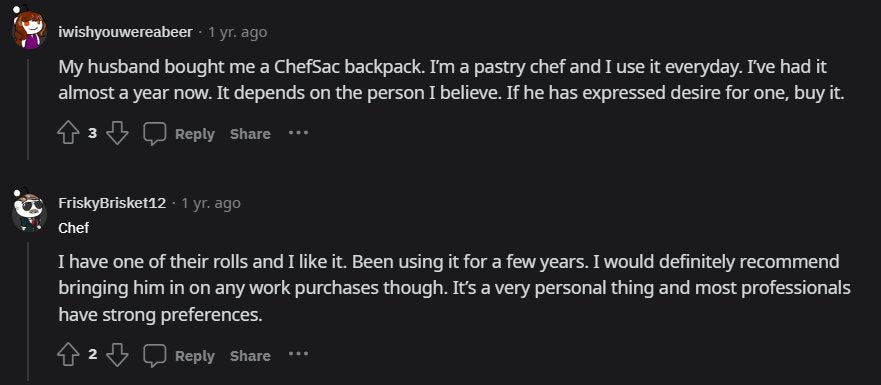The height and width of the screenshot is (385, 881).
Task: Collapse the iwishyouwereabeer comment thread line
Action: click(x=29, y=110)
